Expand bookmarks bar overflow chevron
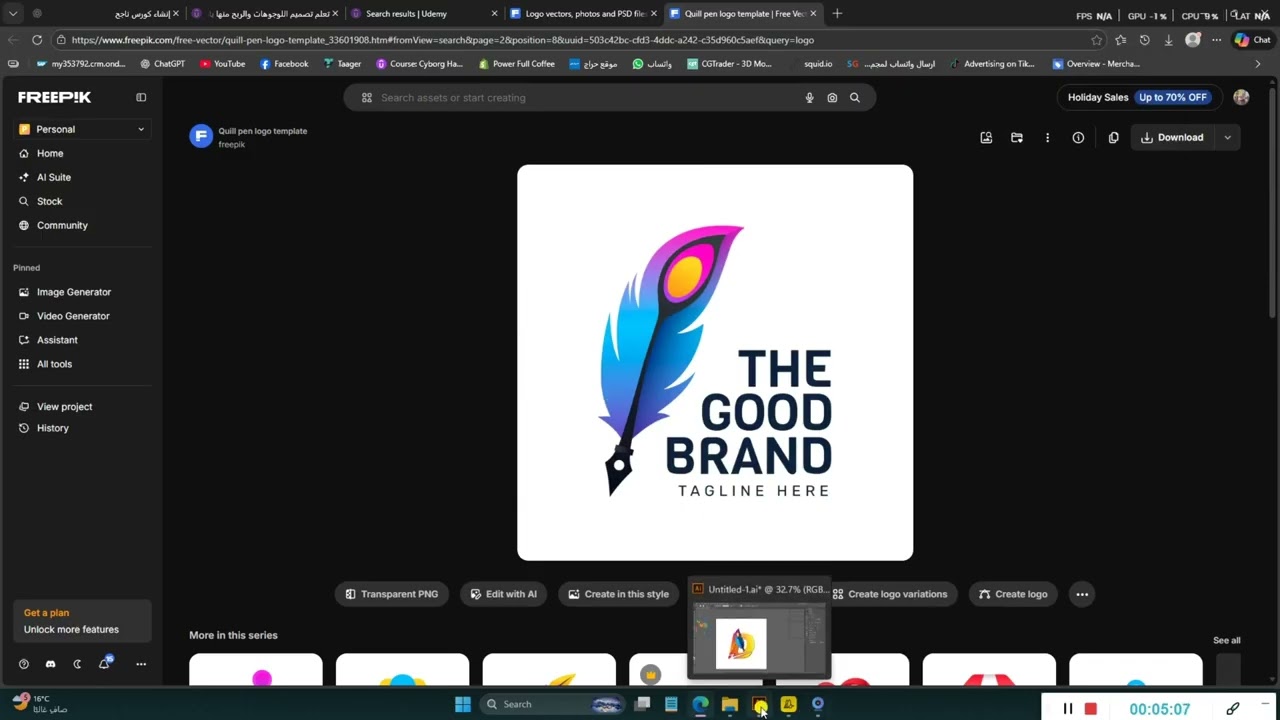The height and width of the screenshot is (720, 1280). pyautogui.click(x=1258, y=64)
